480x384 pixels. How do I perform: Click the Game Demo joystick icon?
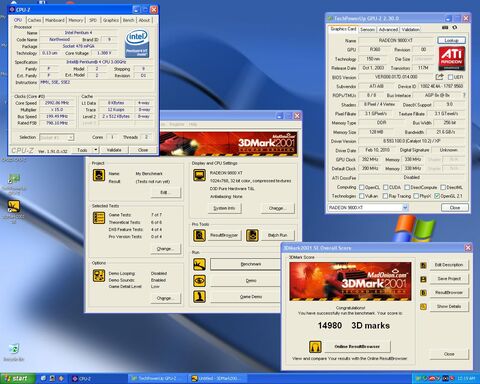[x=199, y=297]
